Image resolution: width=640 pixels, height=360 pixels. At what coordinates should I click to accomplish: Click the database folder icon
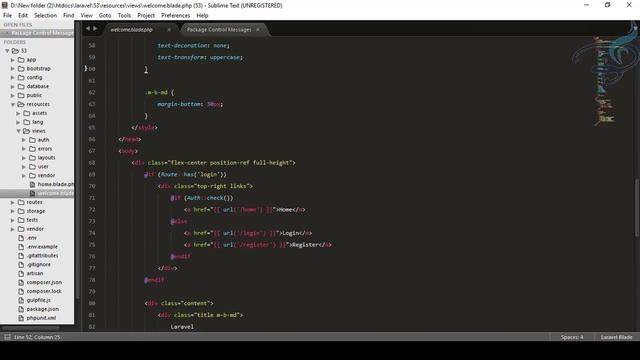click(x=21, y=87)
